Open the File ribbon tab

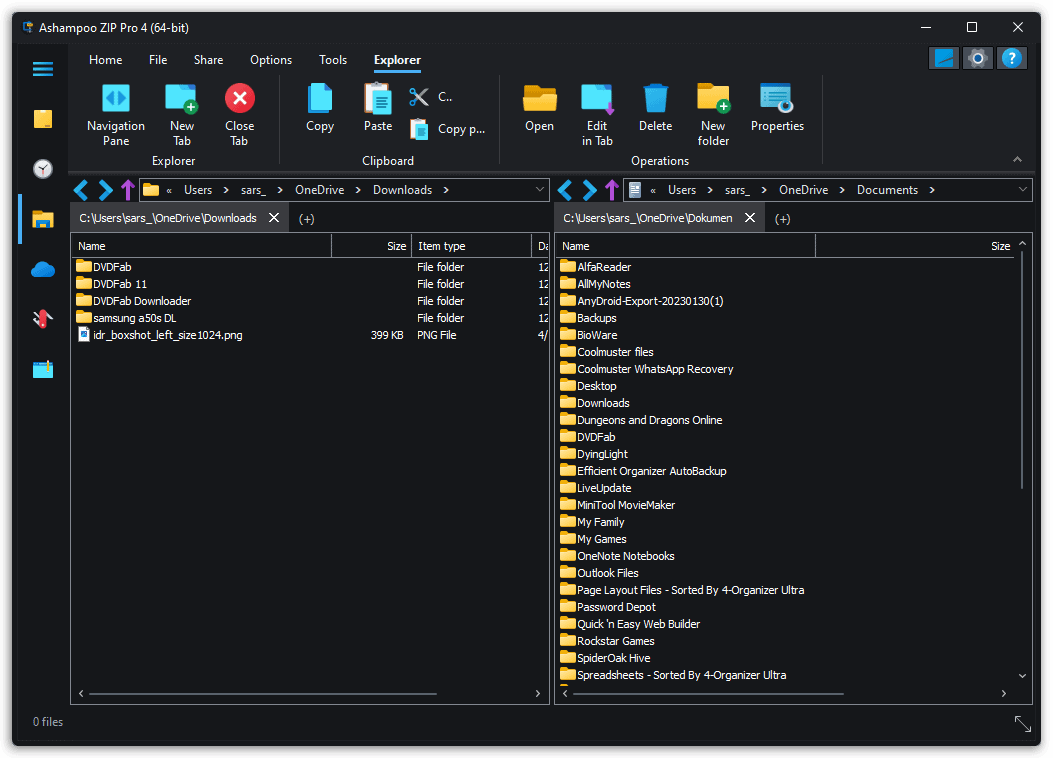[158, 60]
